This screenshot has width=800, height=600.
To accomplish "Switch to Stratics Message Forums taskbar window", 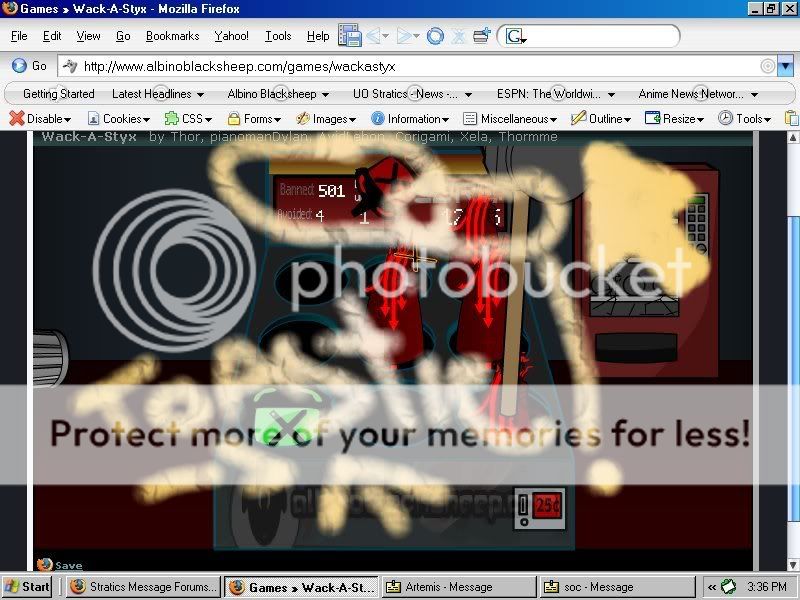I will coord(144,587).
